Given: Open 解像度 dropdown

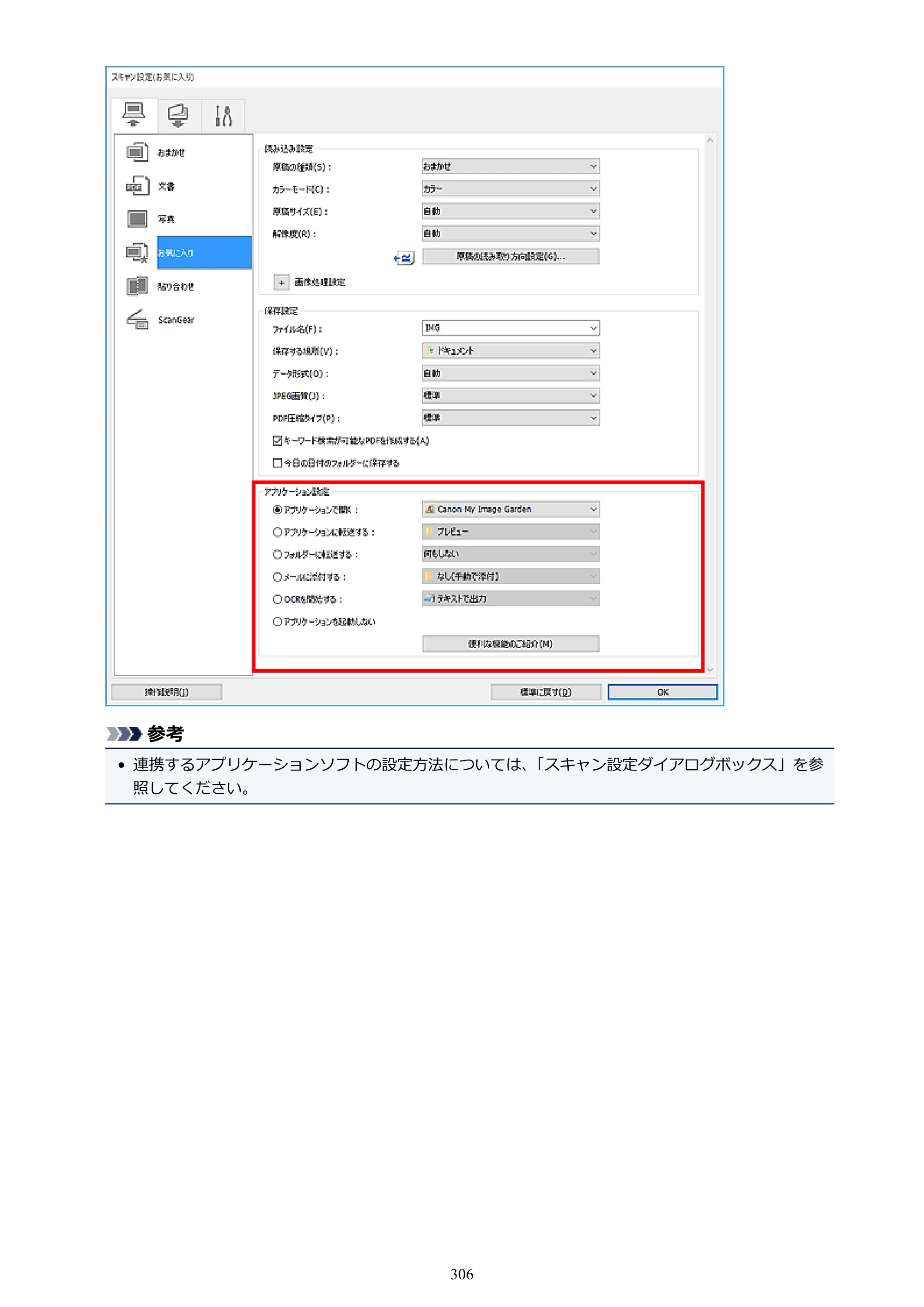Looking at the screenshot, I should (510, 233).
